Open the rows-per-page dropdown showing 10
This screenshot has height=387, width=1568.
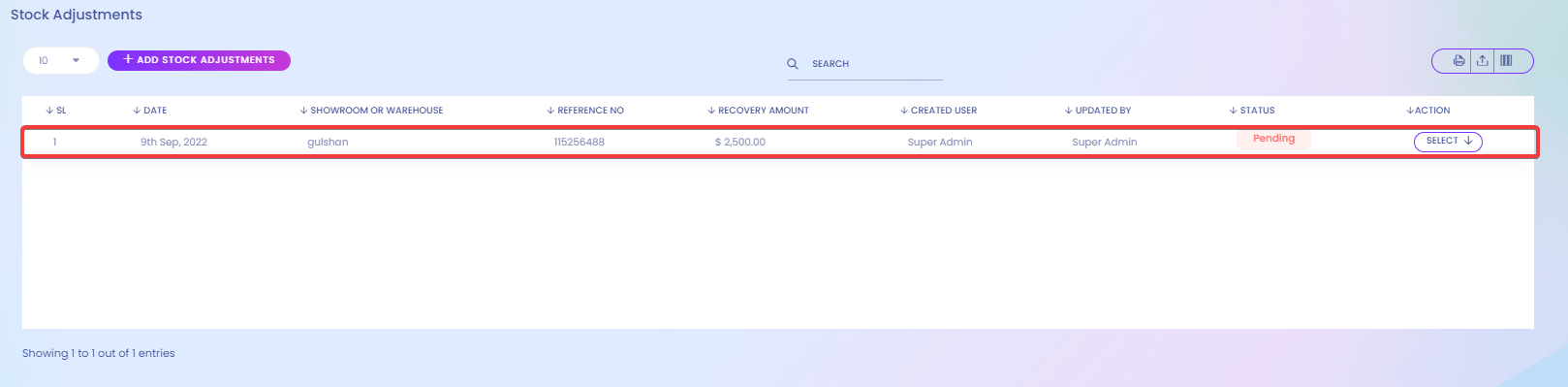click(x=60, y=60)
